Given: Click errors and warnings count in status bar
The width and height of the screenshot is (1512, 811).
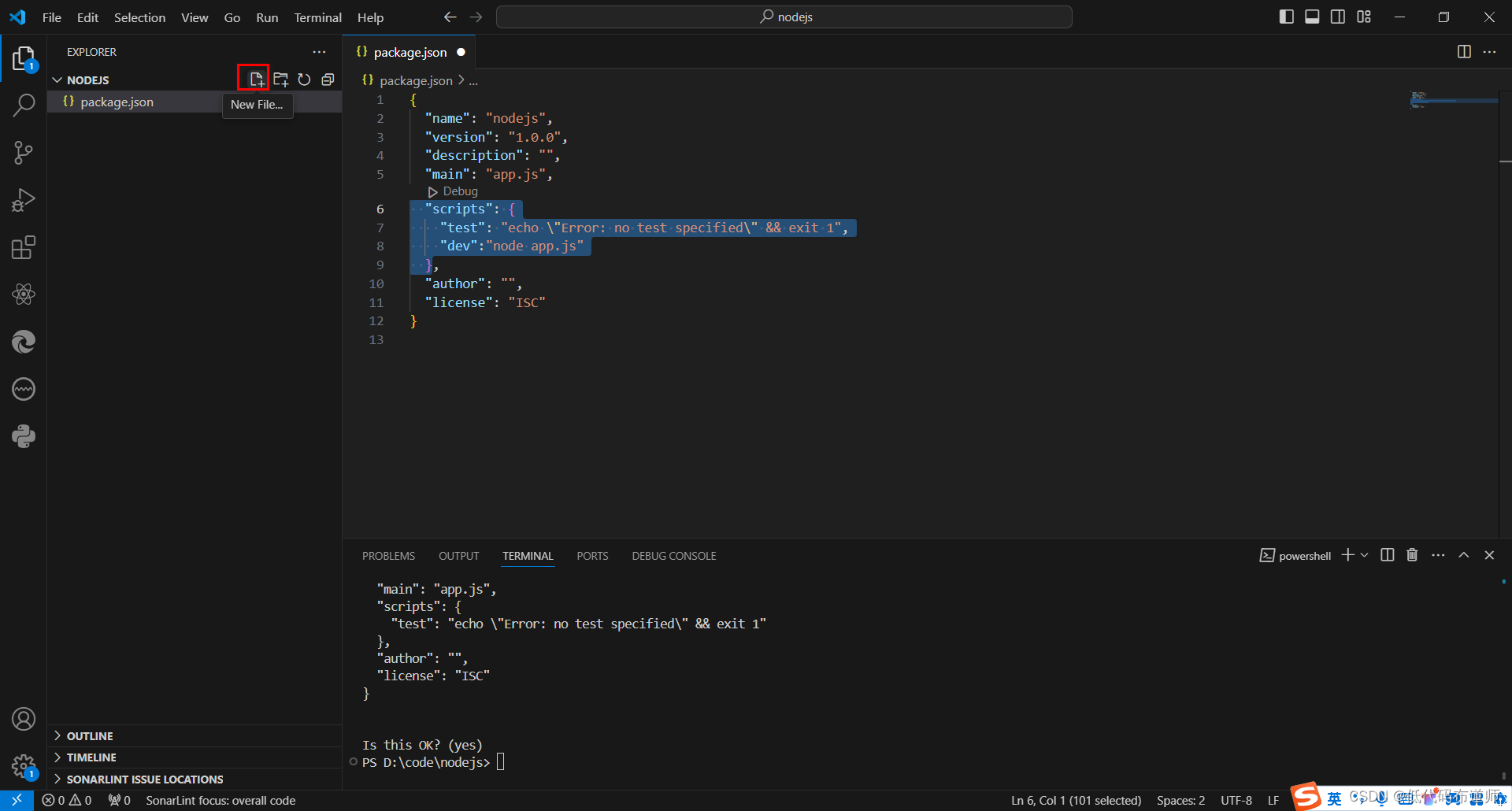Looking at the screenshot, I should (x=67, y=800).
